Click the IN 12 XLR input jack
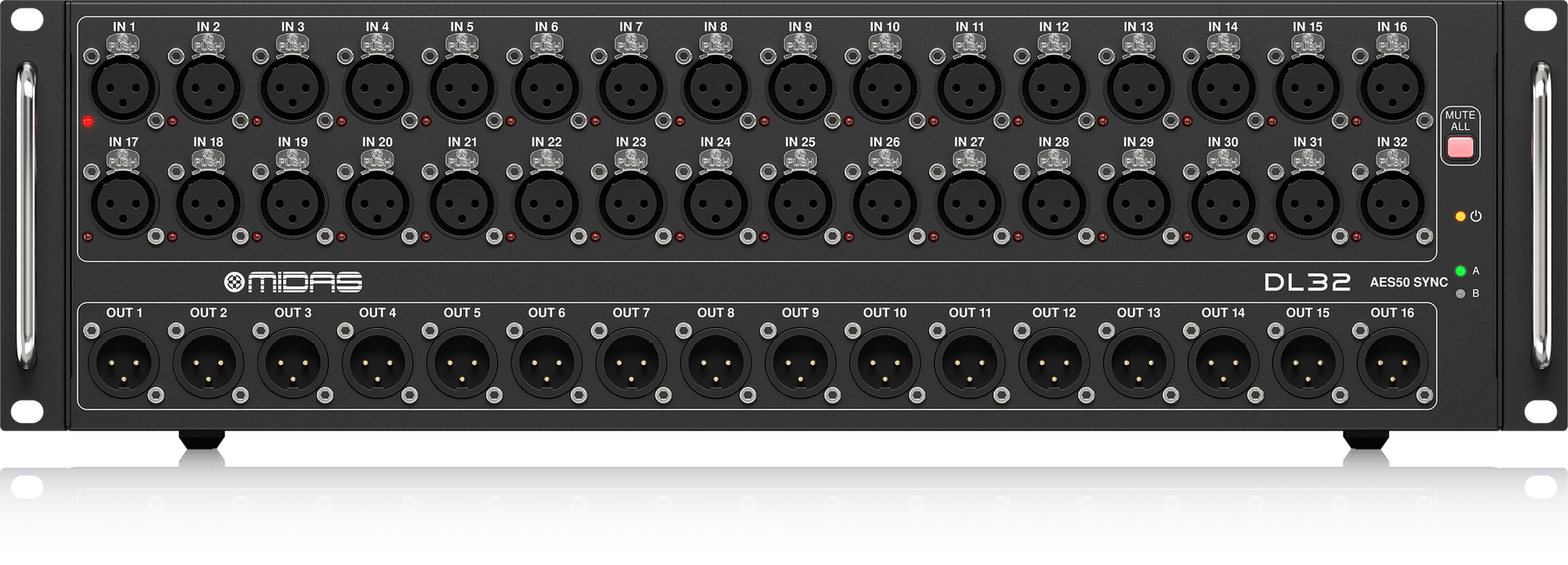The height and width of the screenshot is (565, 1568). coord(1054,88)
